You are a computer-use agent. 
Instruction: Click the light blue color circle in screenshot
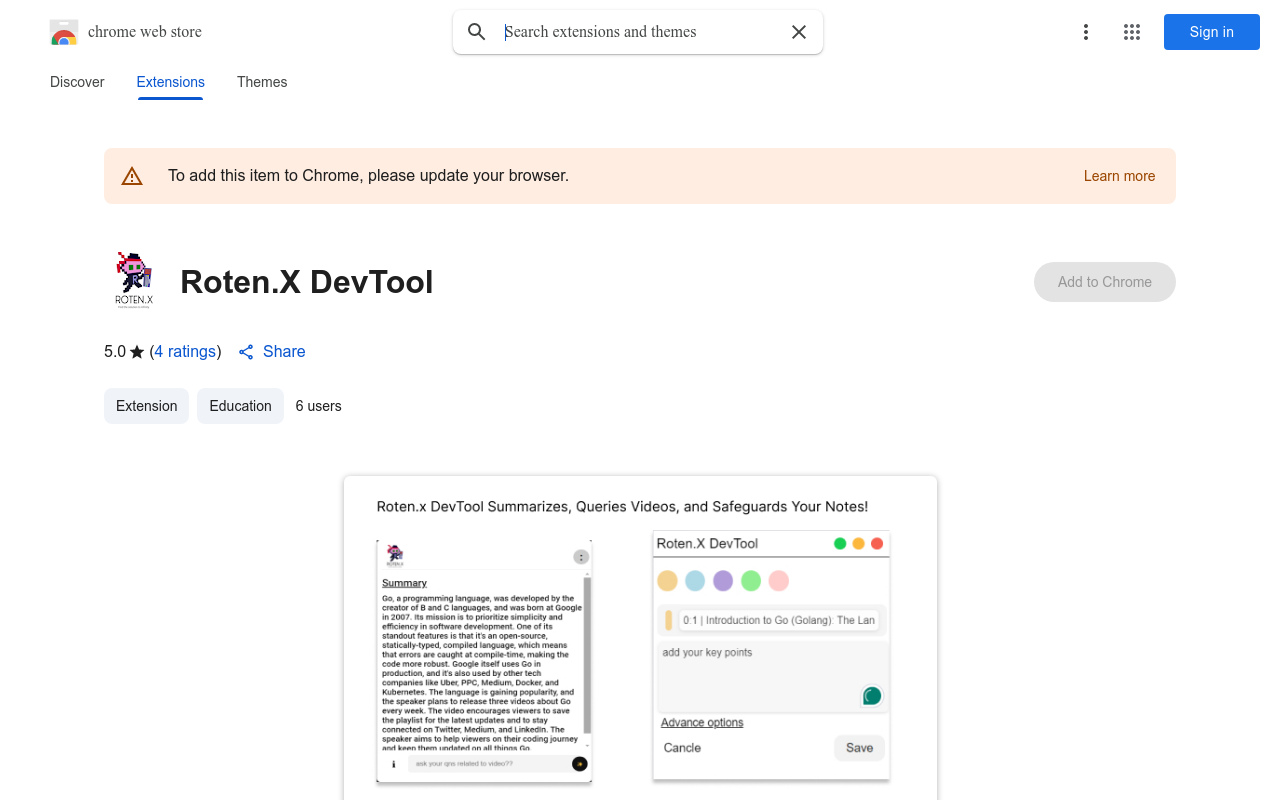695,581
